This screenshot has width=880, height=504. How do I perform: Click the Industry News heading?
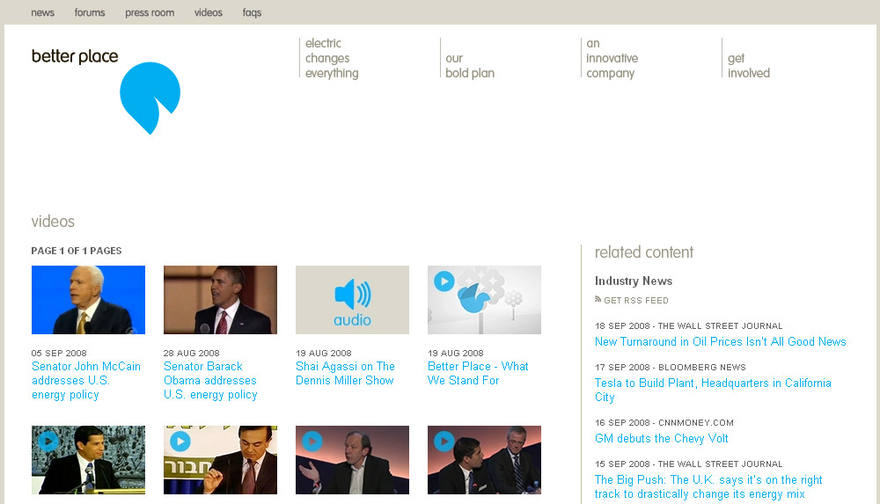pos(634,281)
